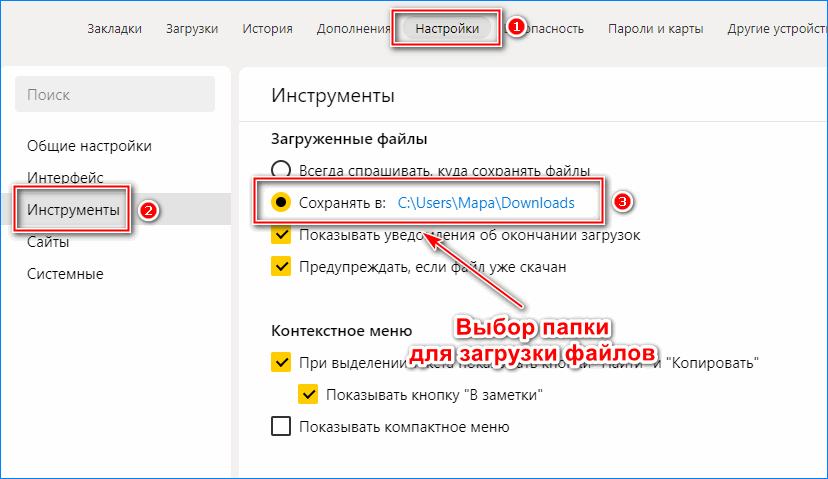
Task: Open Интерфейс settings section
Action: 65,177
